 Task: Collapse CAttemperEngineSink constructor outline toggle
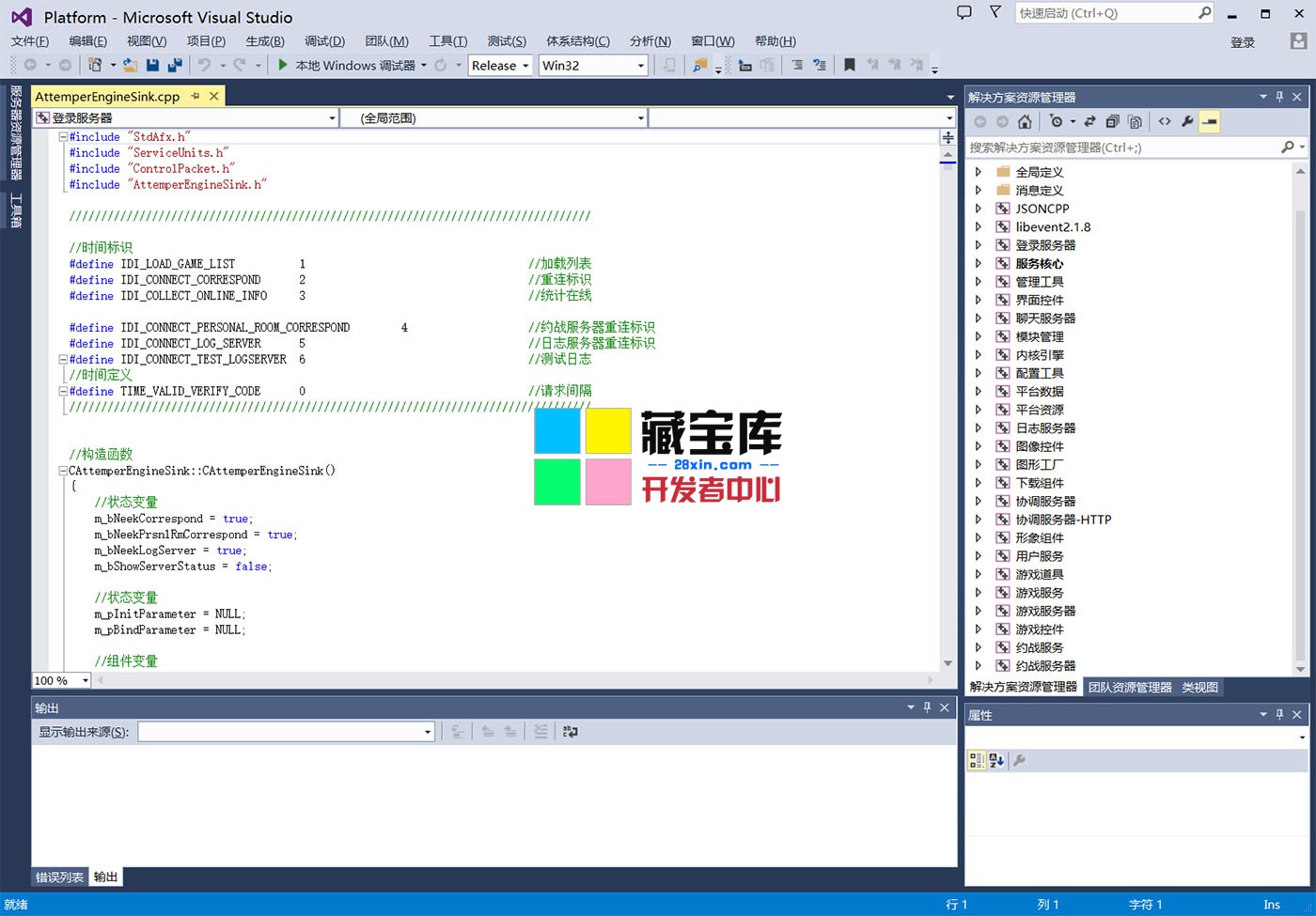(63, 471)
